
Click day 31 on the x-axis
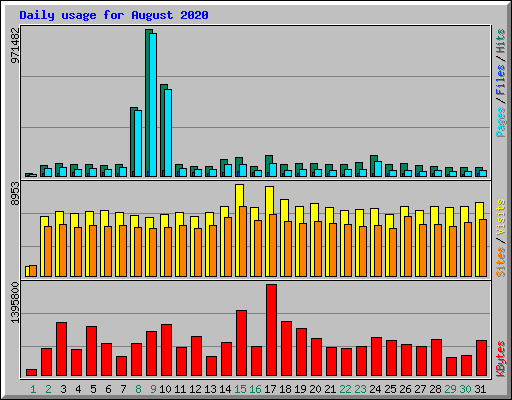pos(480,389)
